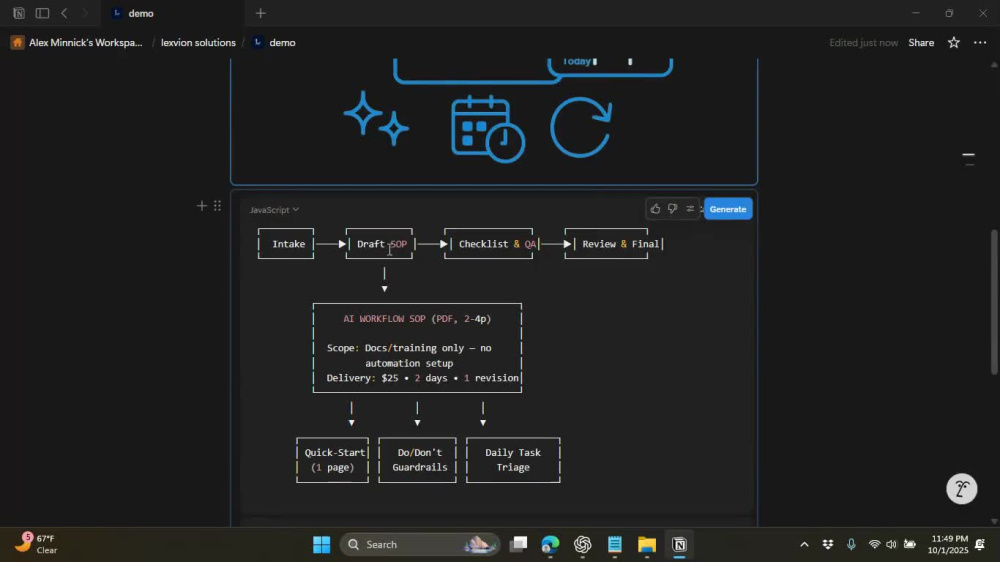1000x562 pixels.
Task: Click the "Review & Final" box text
Action: coord(621,244)
